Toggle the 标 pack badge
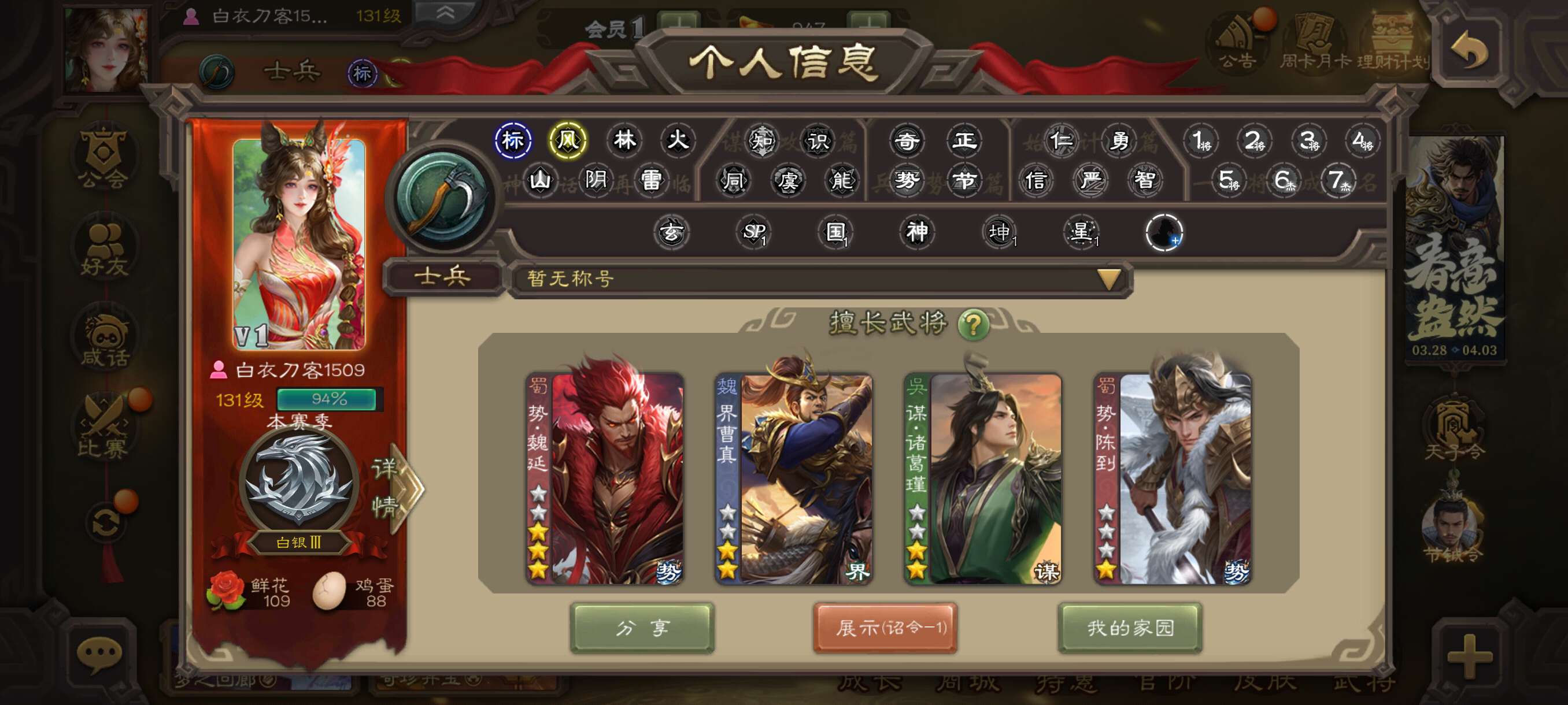 point(512,140)
